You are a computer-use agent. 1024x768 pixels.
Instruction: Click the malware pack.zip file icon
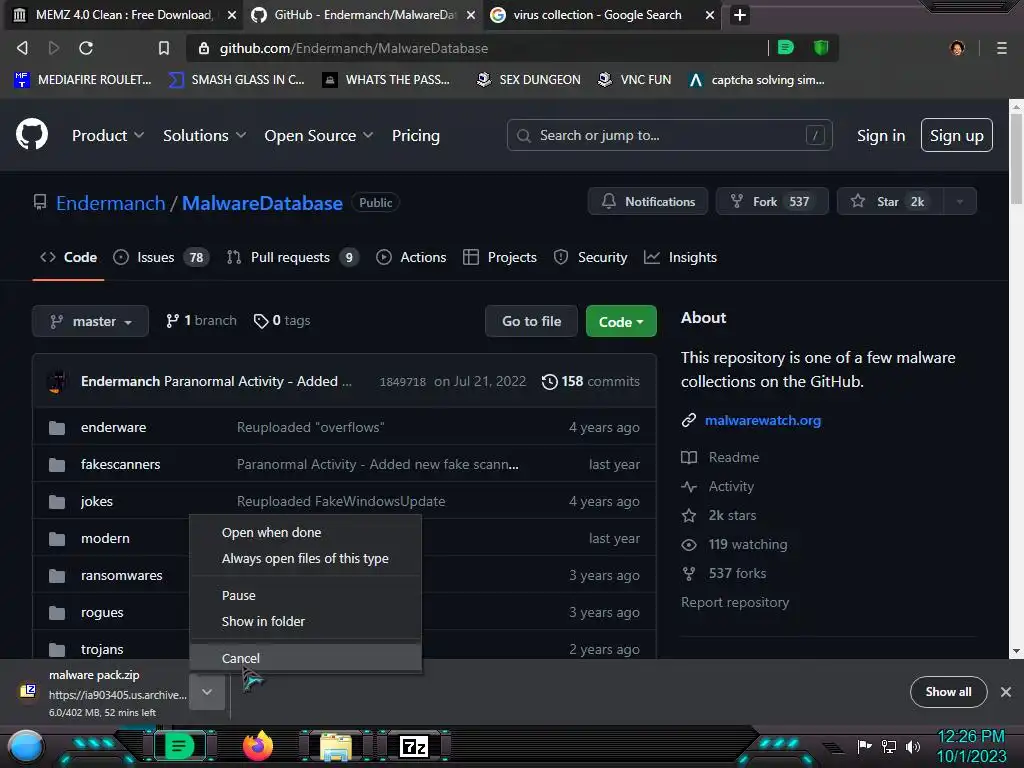pos(27,691)
